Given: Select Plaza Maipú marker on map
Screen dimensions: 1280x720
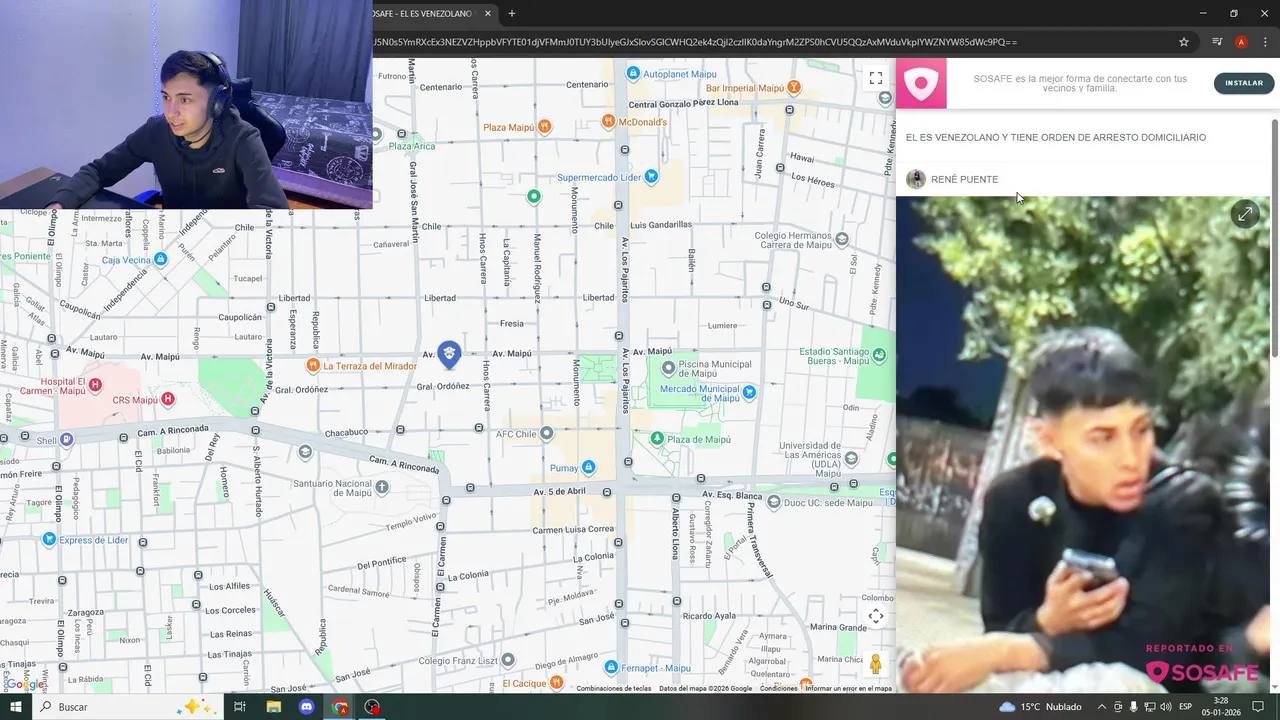Looking at the screenshot, I should pyautogui.click(x=544, y=127).
